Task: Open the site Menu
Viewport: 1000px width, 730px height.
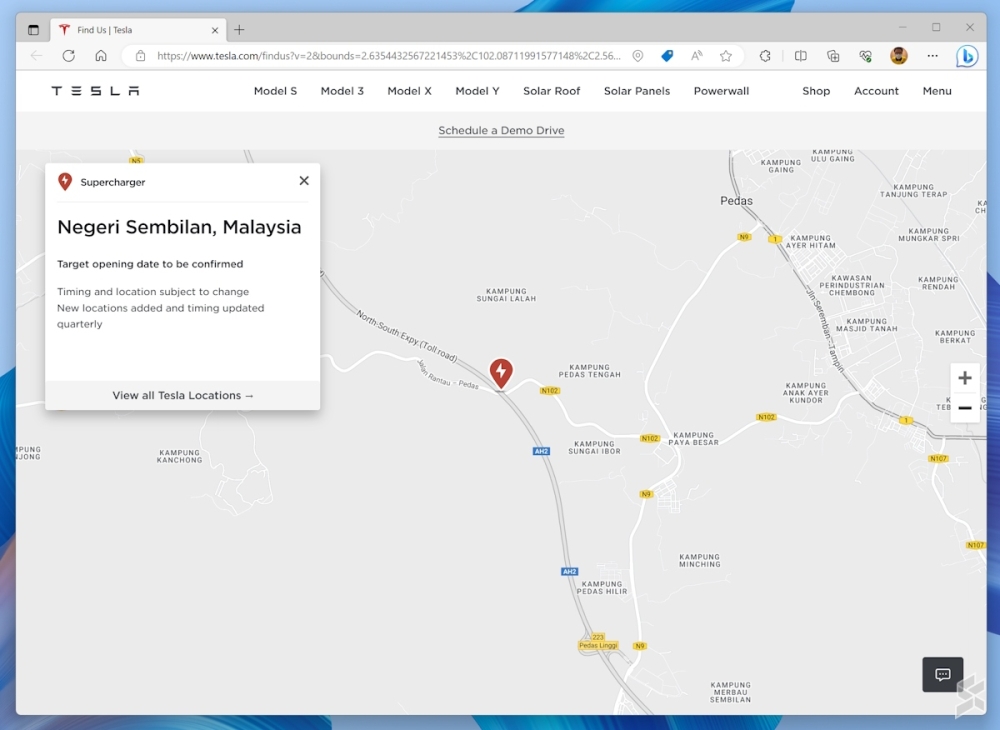Action: point(937,91)
